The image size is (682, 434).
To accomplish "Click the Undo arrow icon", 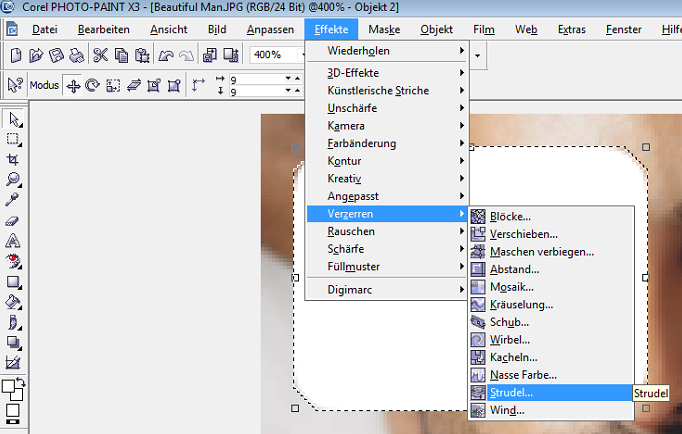I will point(166,55).
